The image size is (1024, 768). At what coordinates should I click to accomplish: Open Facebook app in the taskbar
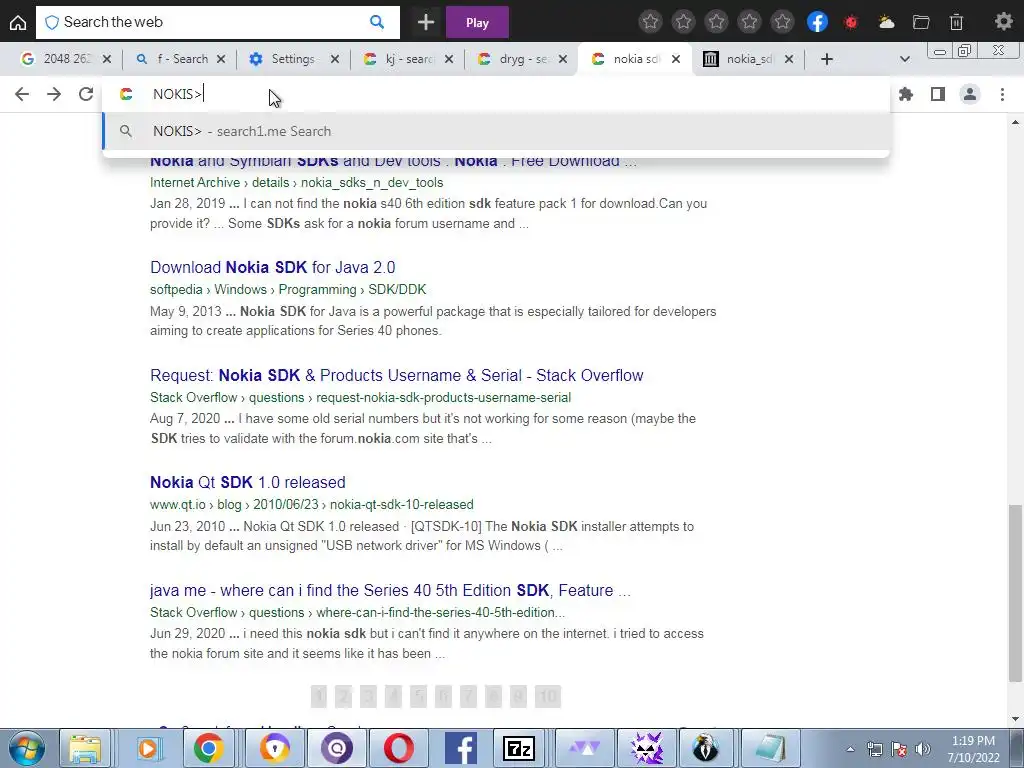pos(460,748)
